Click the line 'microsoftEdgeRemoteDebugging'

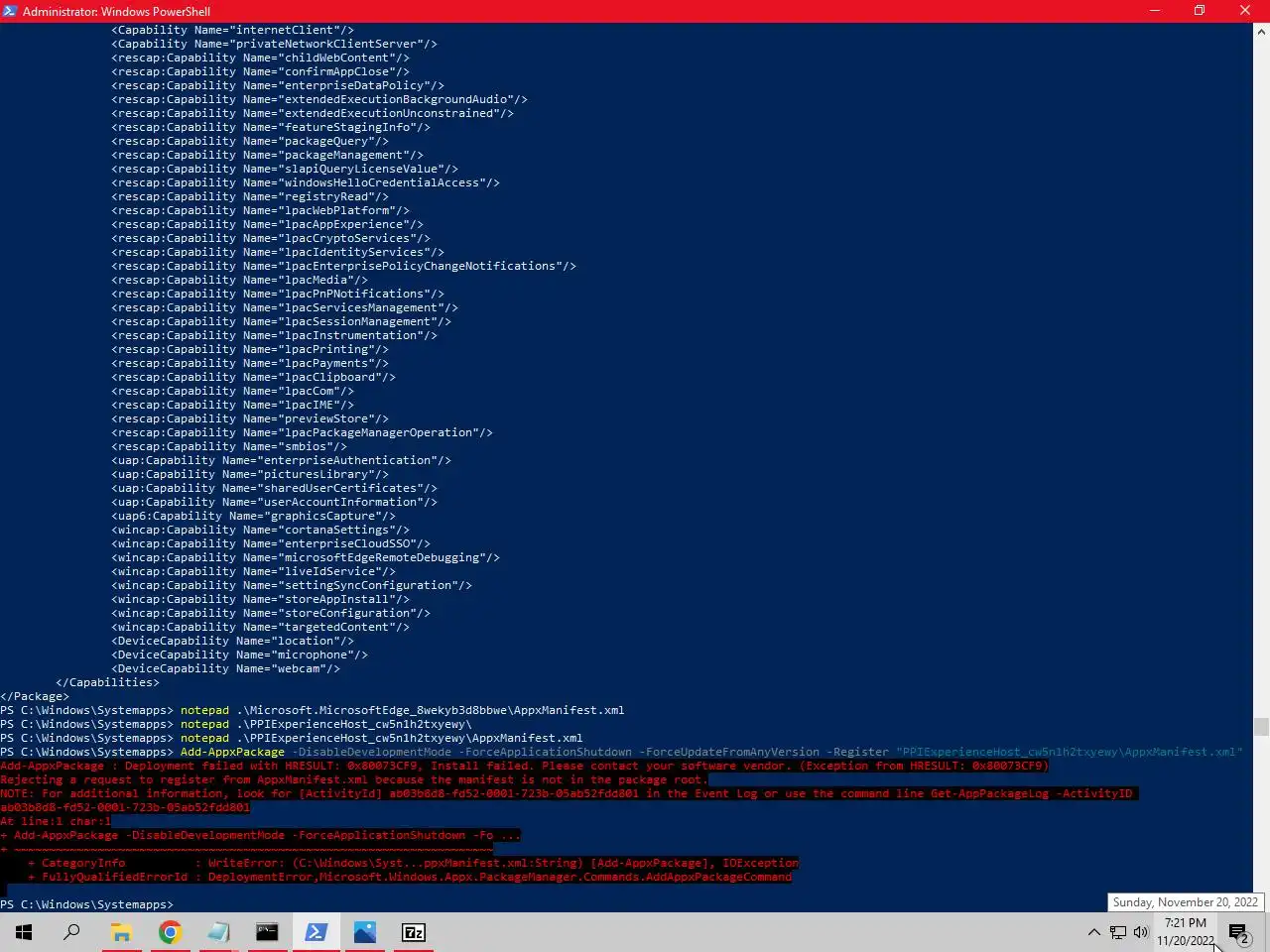click(x=306, y=557)
